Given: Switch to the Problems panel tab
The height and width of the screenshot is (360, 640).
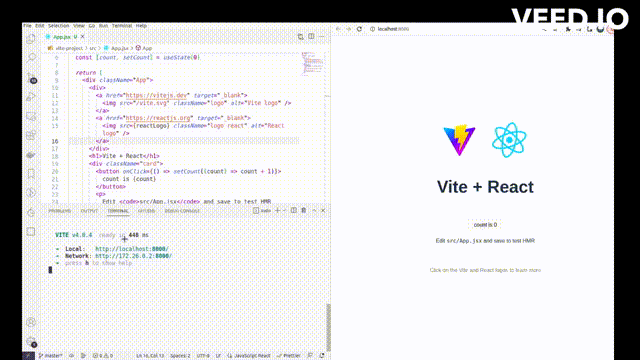Looking at the screenshot, I should point(60,211).
